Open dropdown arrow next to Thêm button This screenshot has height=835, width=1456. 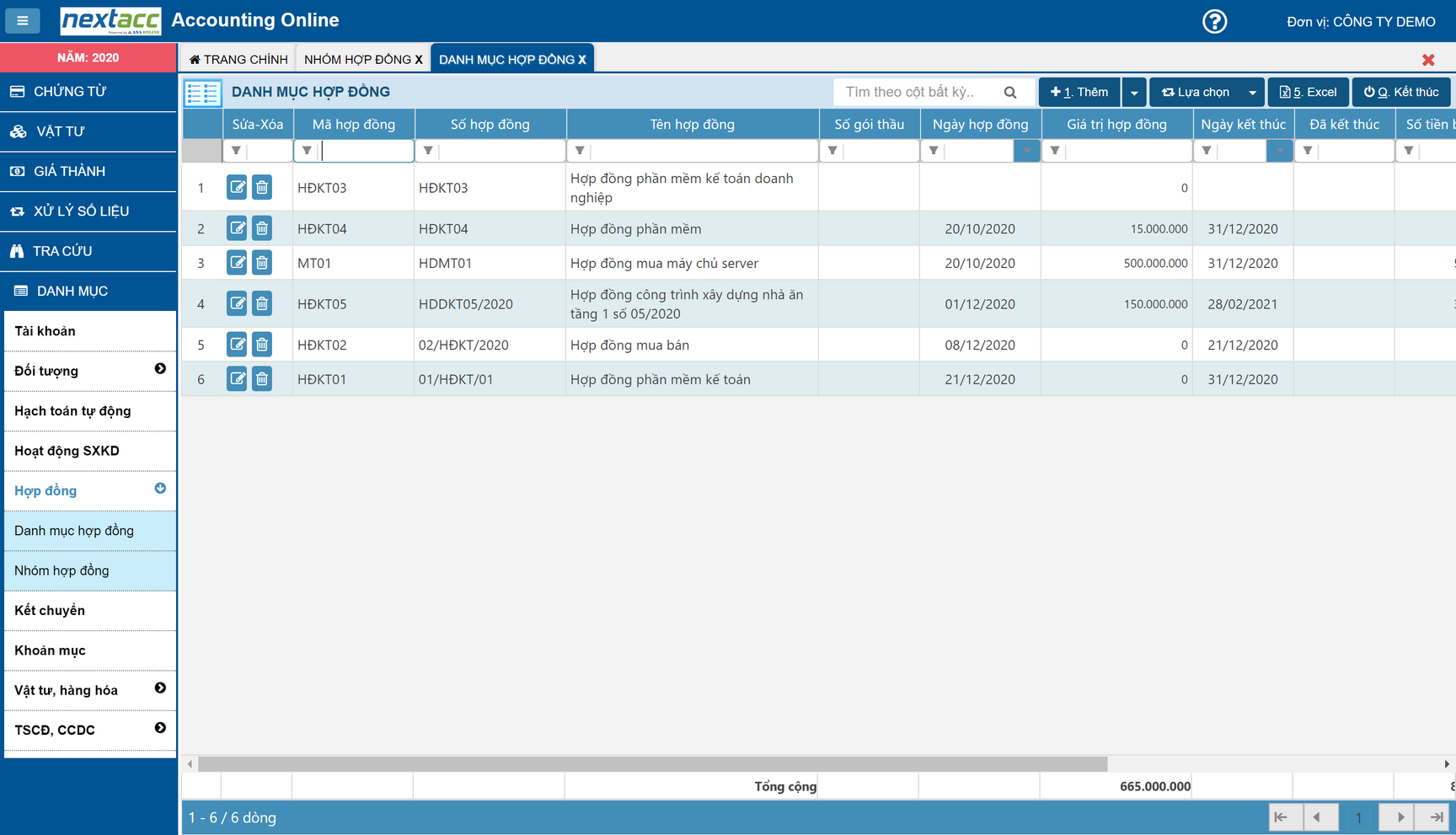(1134, 93)
